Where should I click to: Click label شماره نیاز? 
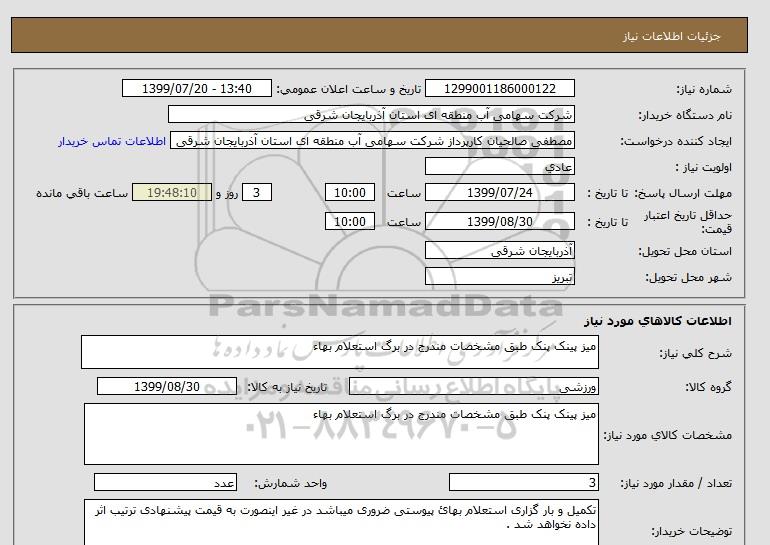[704, 89]
